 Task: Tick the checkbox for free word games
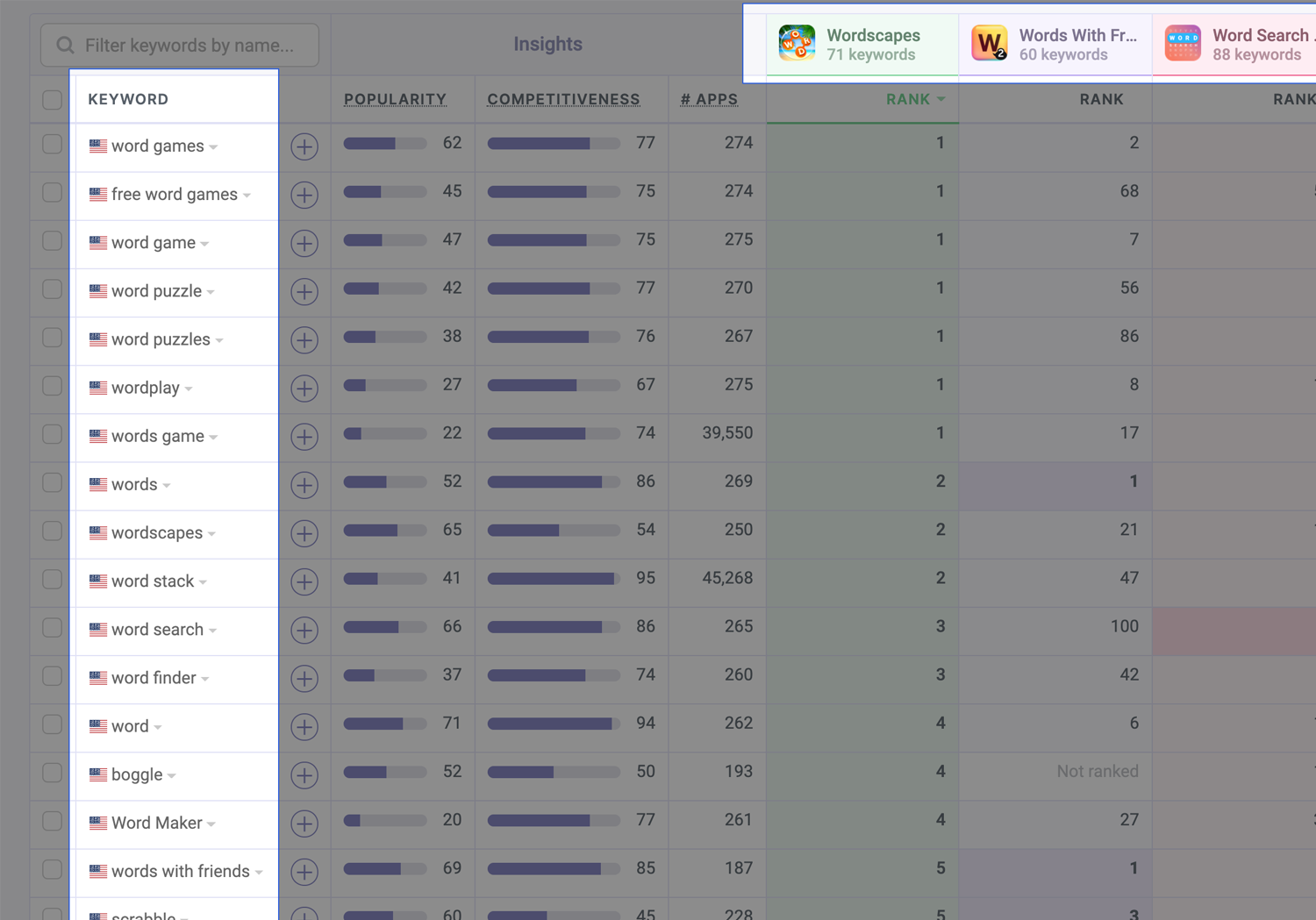(53, 192)
